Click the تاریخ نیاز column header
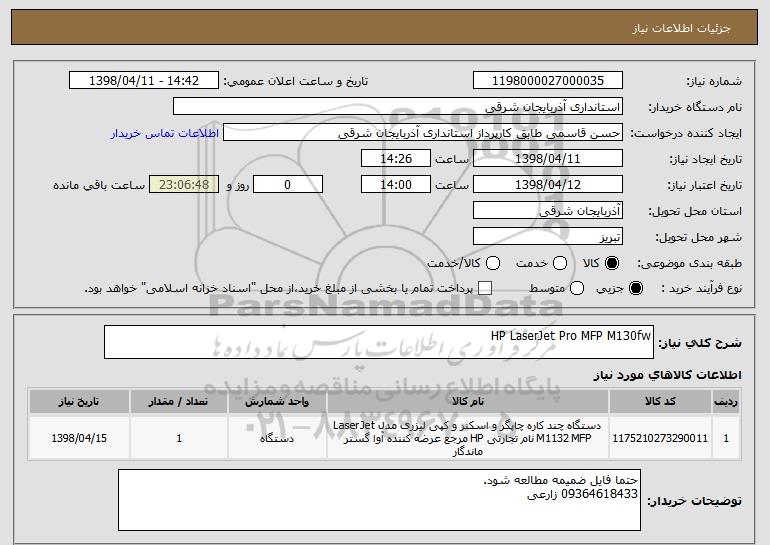This screenshot has height=545, width=770. click(79, 402)
